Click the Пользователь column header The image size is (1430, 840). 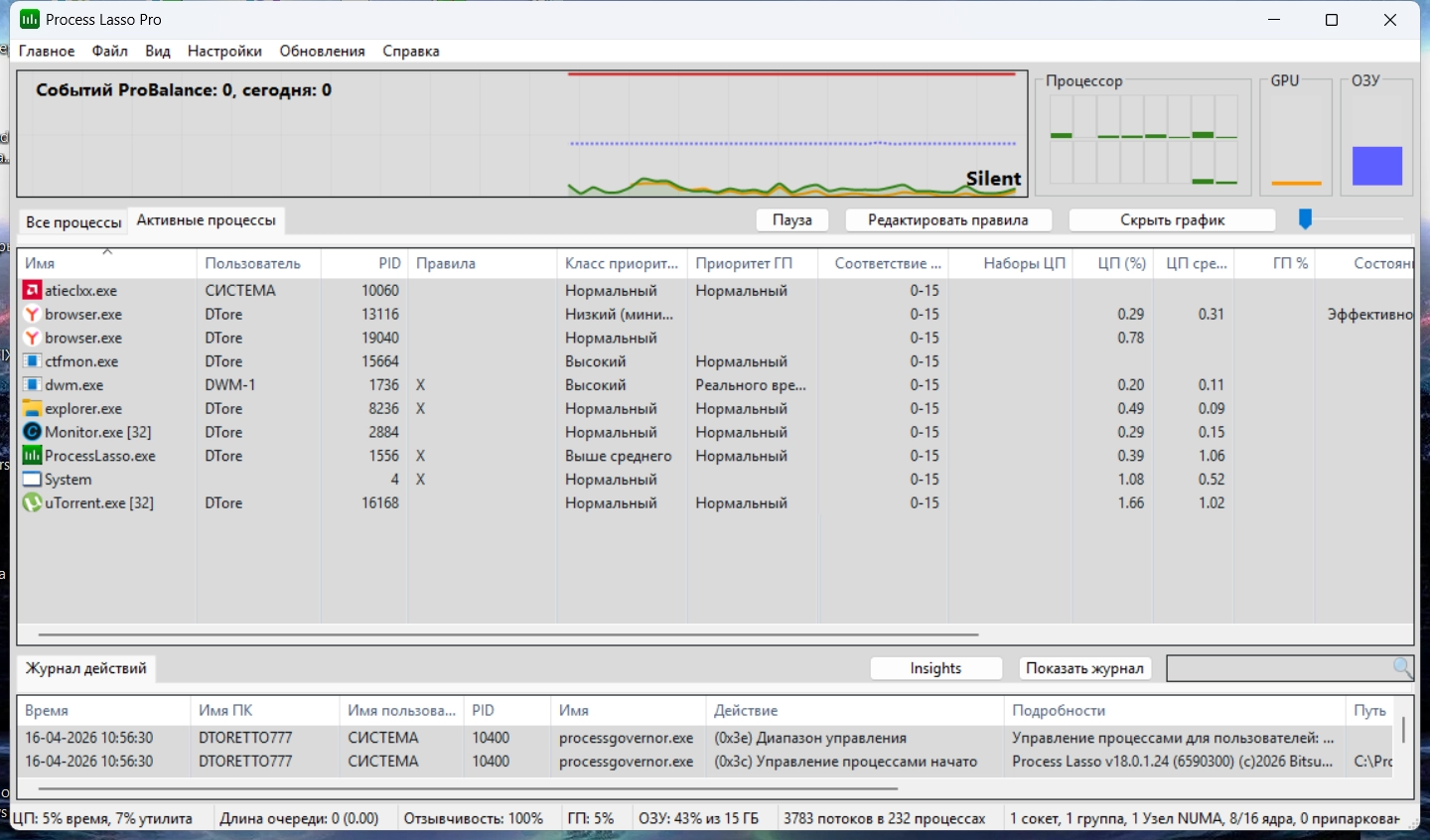coord(259,263)
